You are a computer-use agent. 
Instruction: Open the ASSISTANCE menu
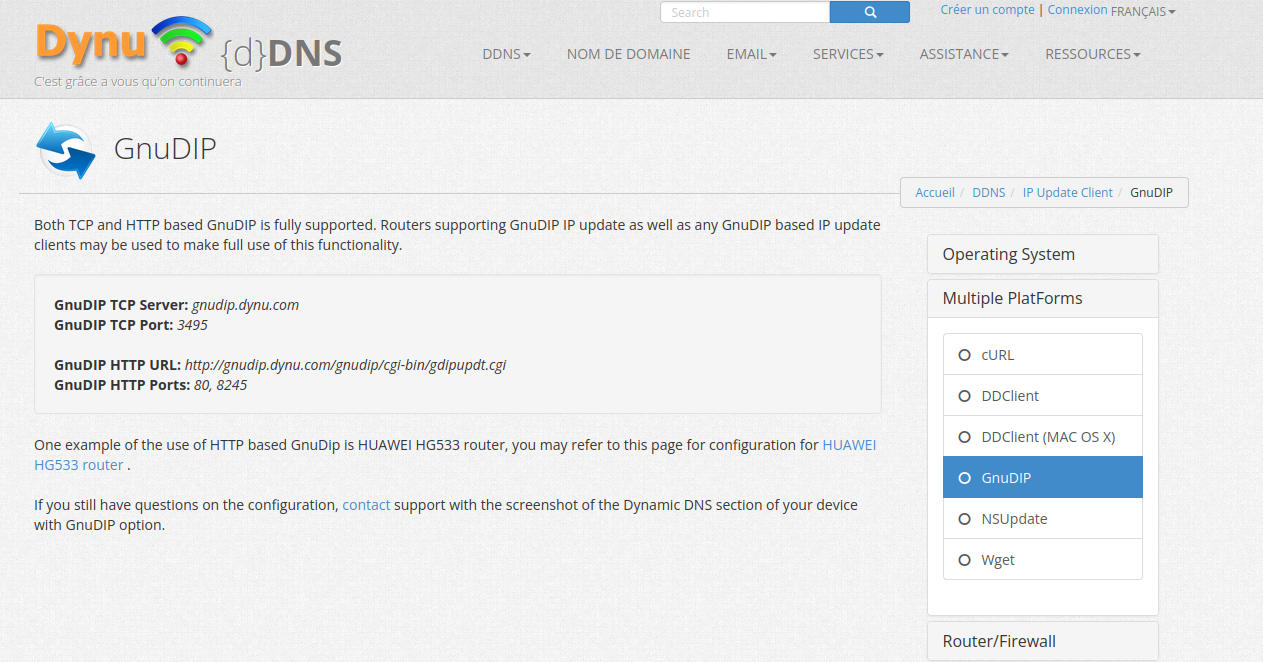click(x=963, y=54)
